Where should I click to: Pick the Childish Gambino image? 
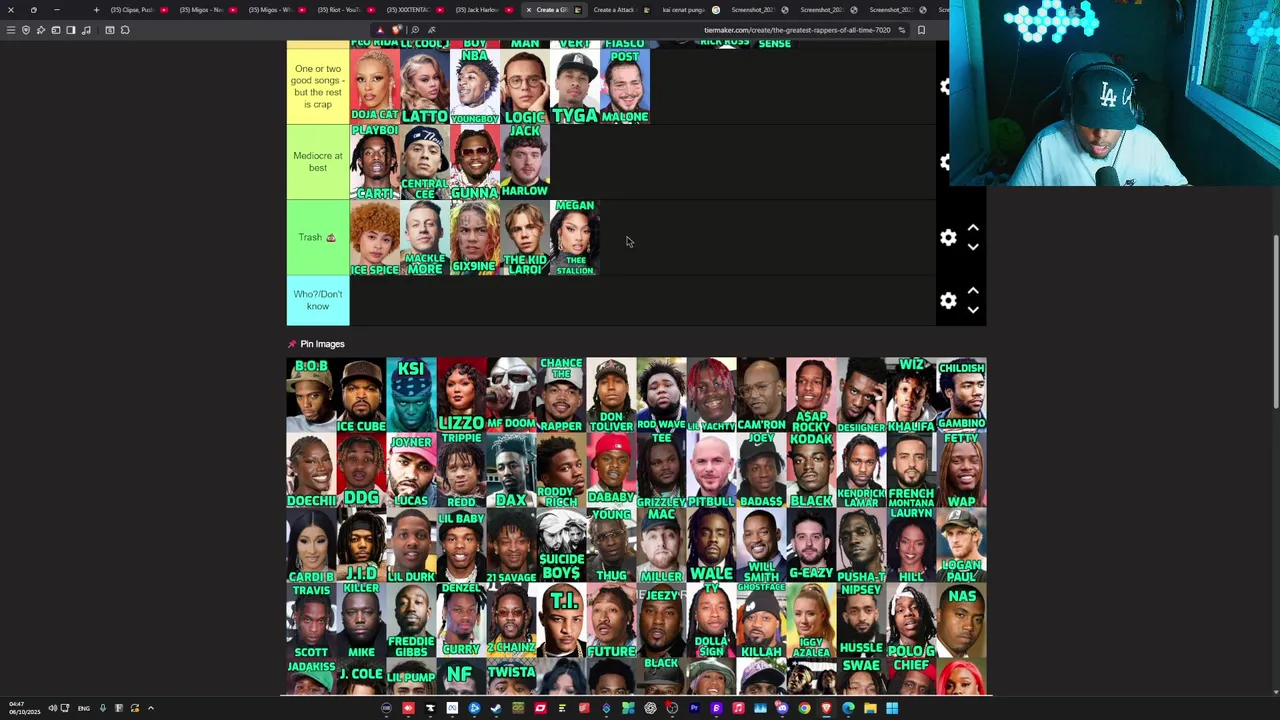961,395
